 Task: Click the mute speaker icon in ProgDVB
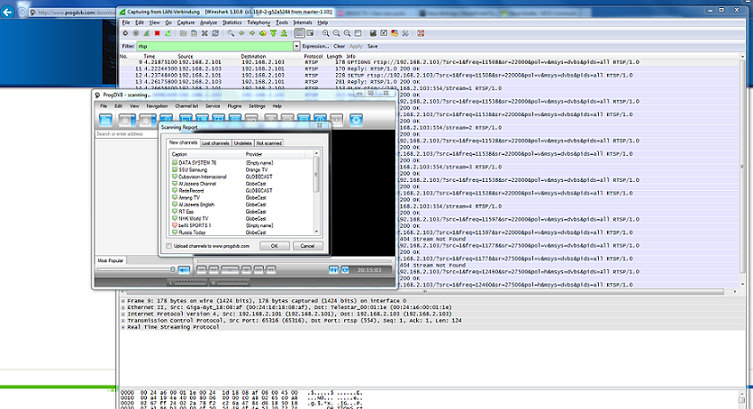(x=183, y=270)
